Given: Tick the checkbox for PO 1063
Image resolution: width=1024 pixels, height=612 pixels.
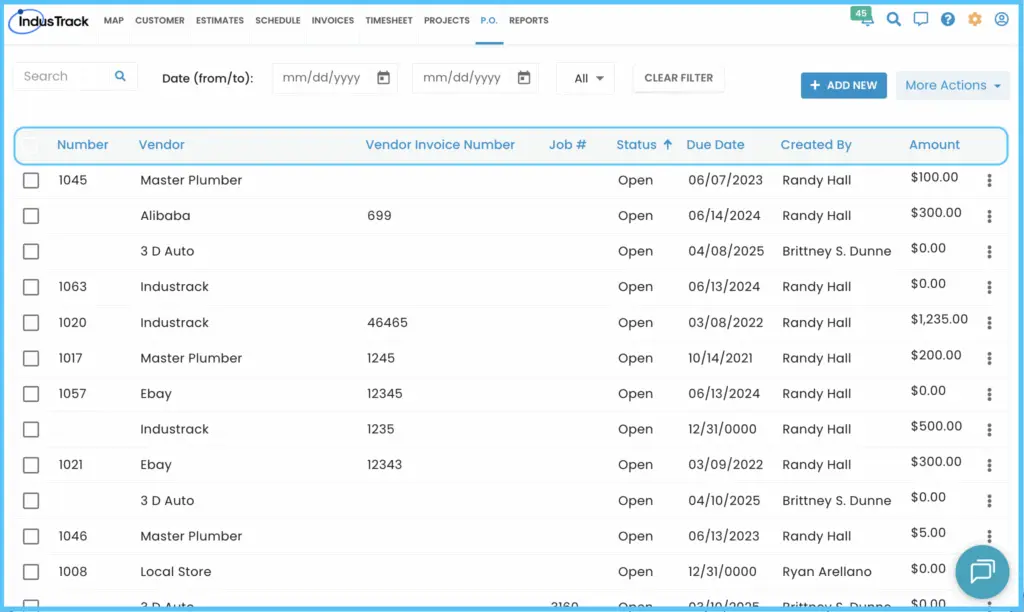Looking at the screenshot, I should (31, 287).
